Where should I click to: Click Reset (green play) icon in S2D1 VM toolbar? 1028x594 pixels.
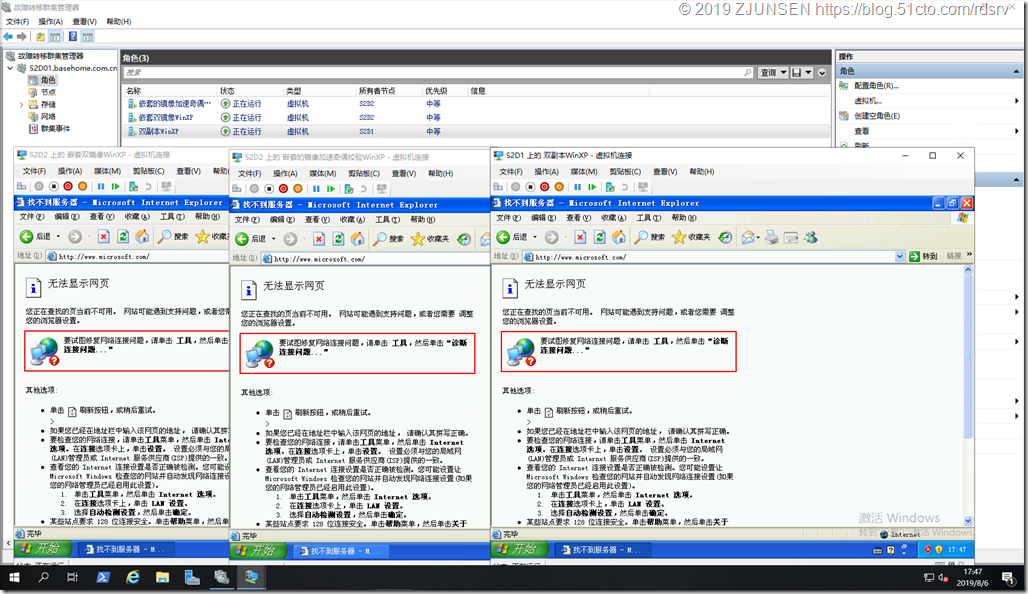point(592,187)
